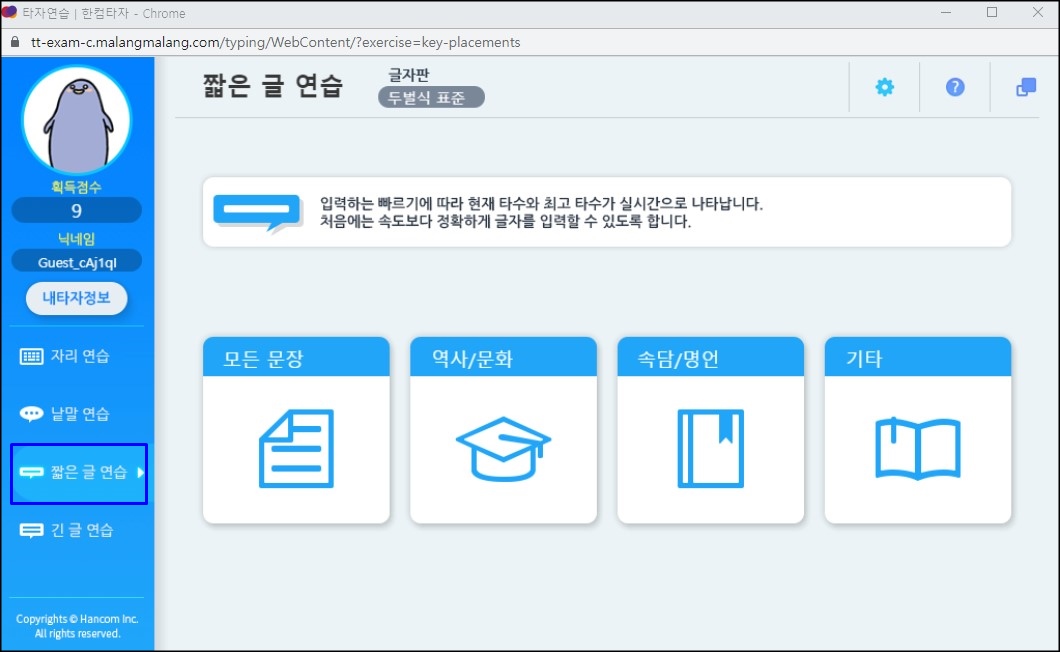Click the arrow next to 짧은 글 연습
This screenshot has width=1060, height=652.
coord(140,472)
